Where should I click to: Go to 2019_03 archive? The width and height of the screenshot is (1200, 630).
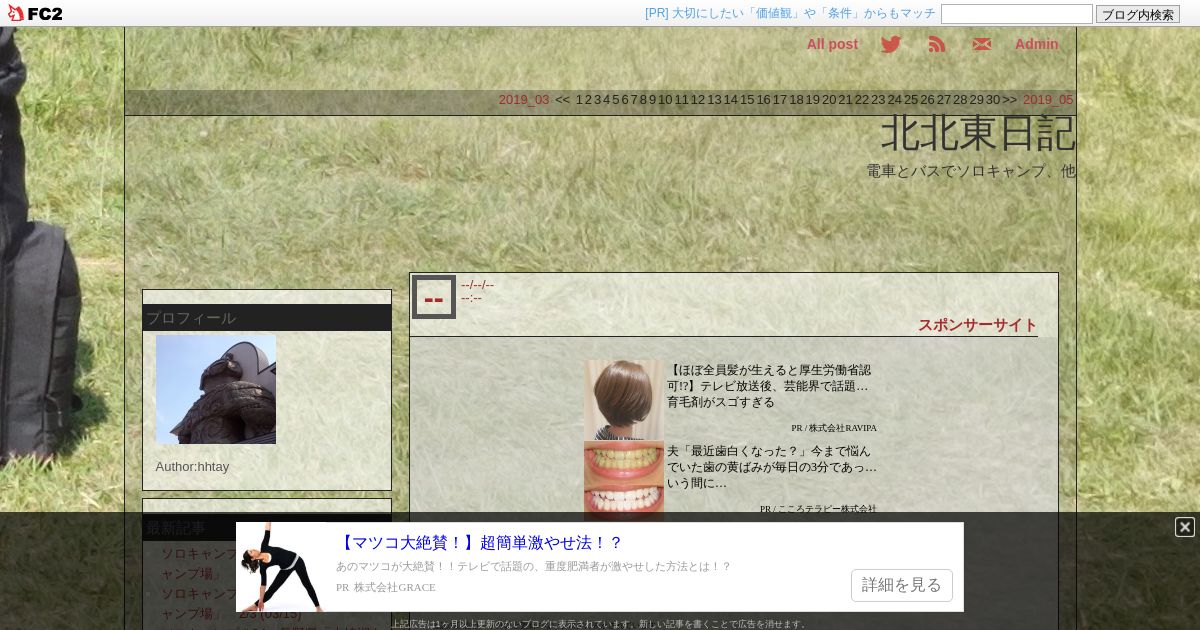click(x=524, y=100)
